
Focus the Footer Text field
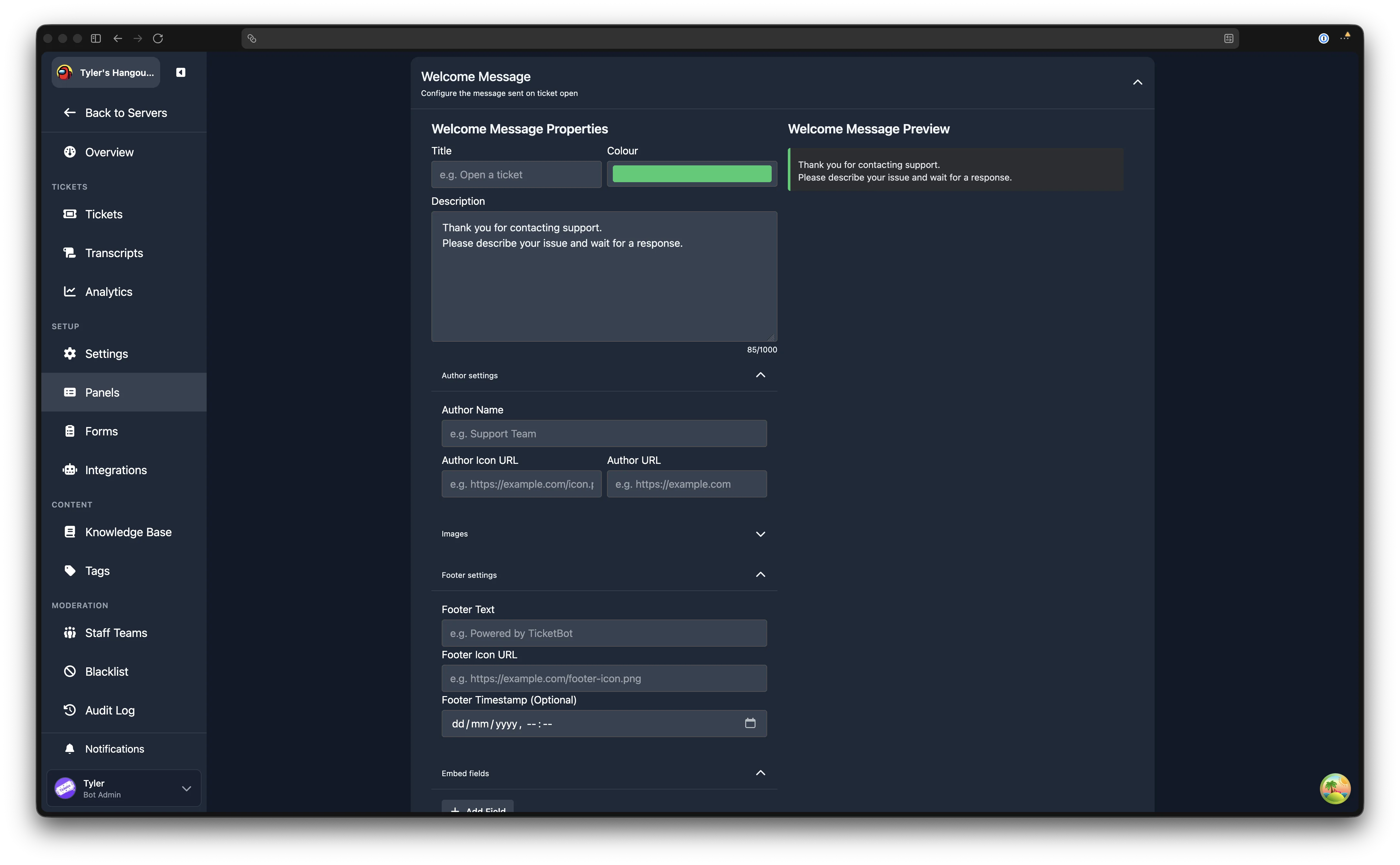pyautogui.click(x=604, y=633)
